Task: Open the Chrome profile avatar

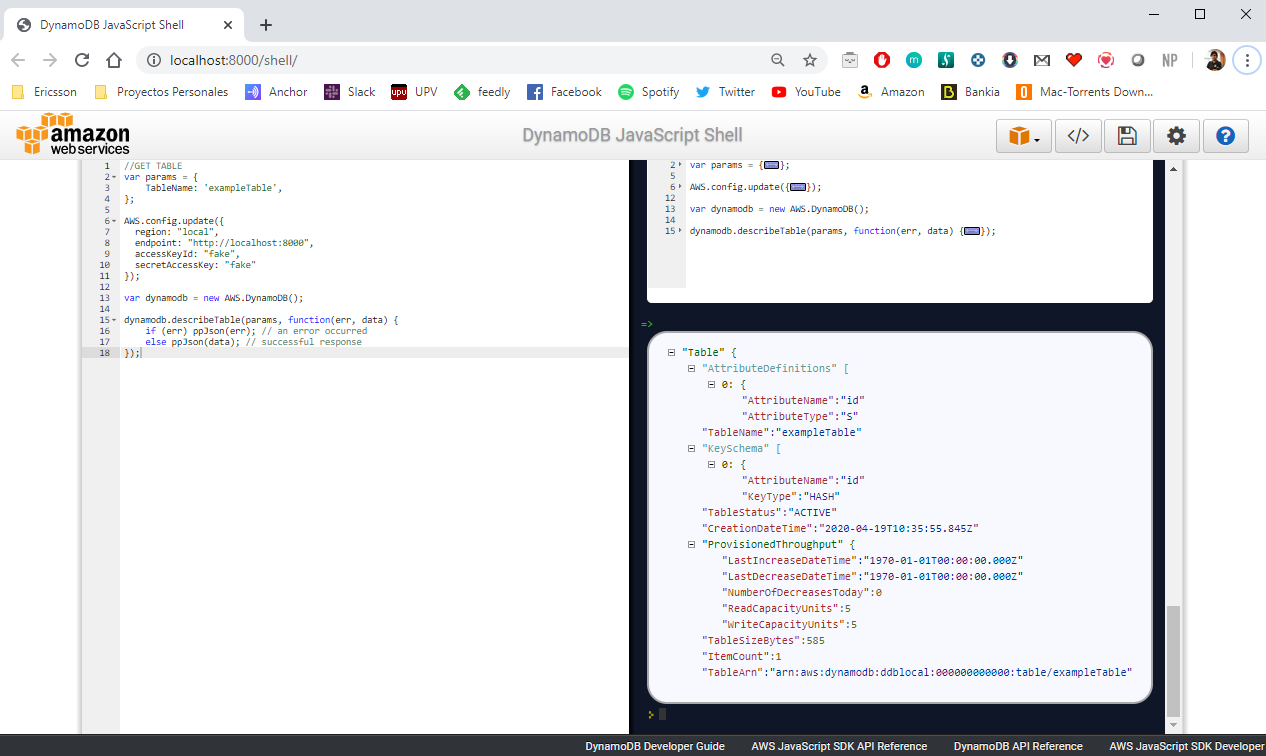Action: (x=1215, y=60)
